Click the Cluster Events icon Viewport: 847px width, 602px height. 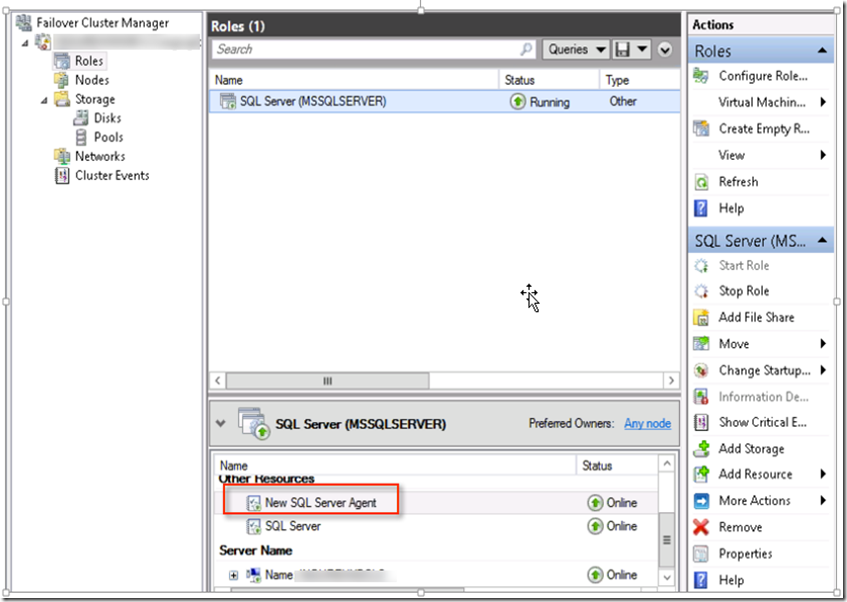(x=62, y=175)
